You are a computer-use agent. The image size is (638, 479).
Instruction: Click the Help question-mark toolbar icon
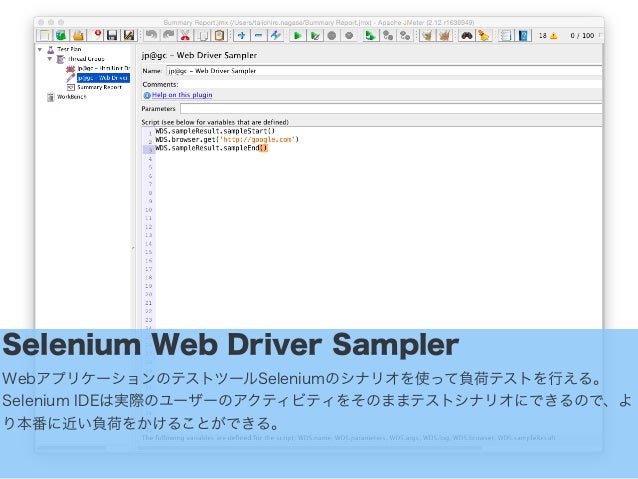(523, 36)
